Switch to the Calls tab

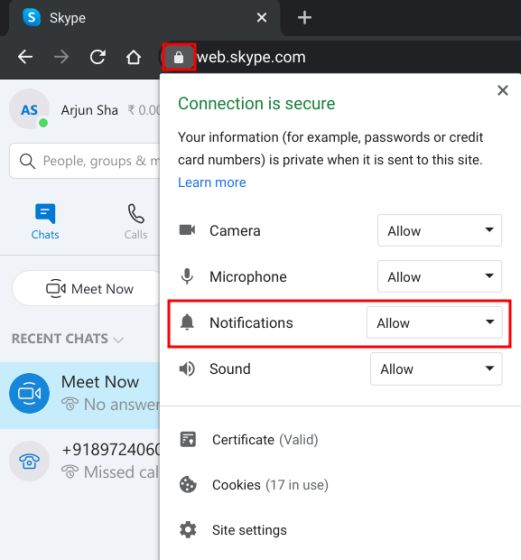click(136, 221)
